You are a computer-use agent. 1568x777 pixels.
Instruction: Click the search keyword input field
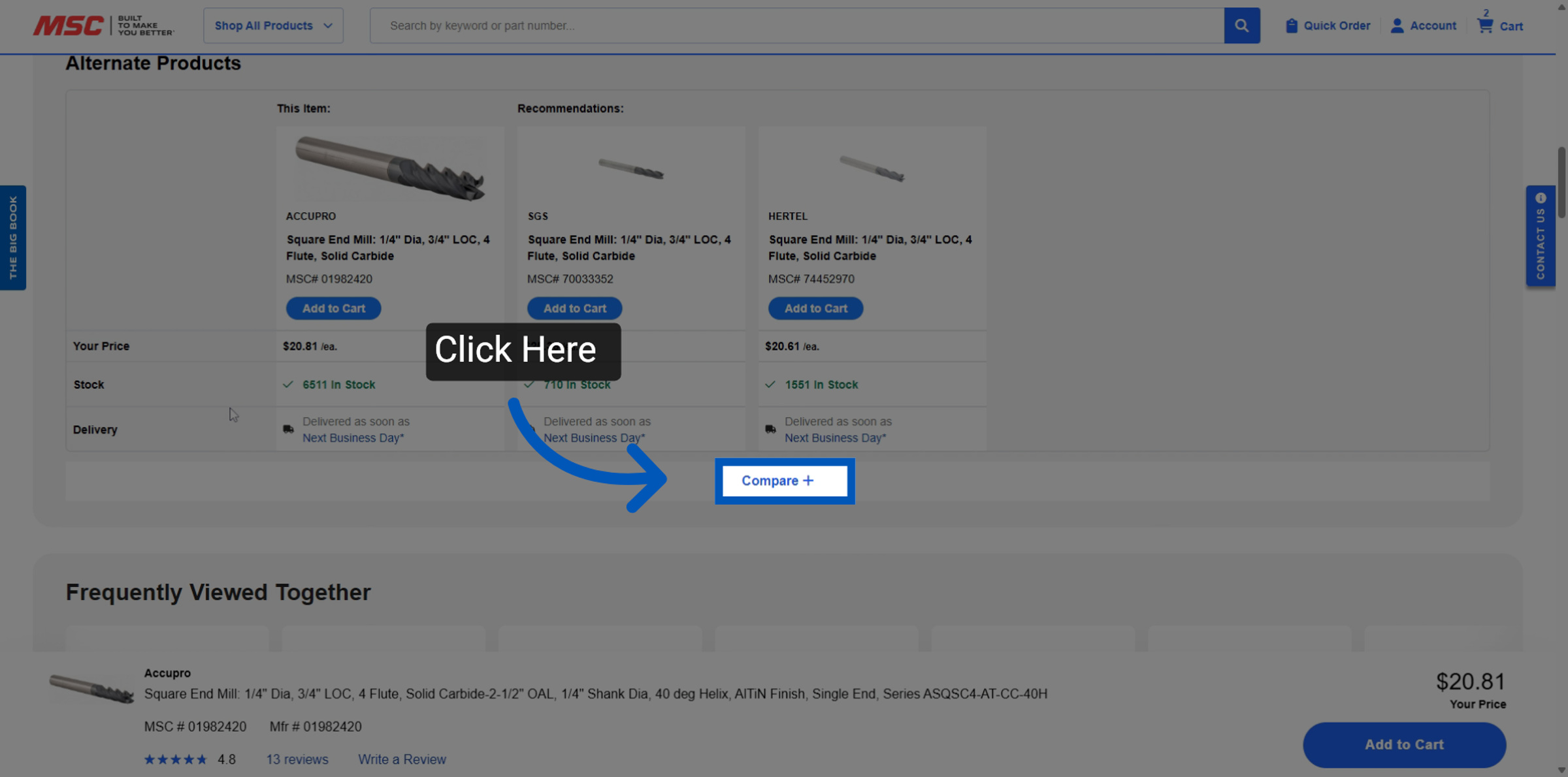pyautogui.click(x=796, y=25)
